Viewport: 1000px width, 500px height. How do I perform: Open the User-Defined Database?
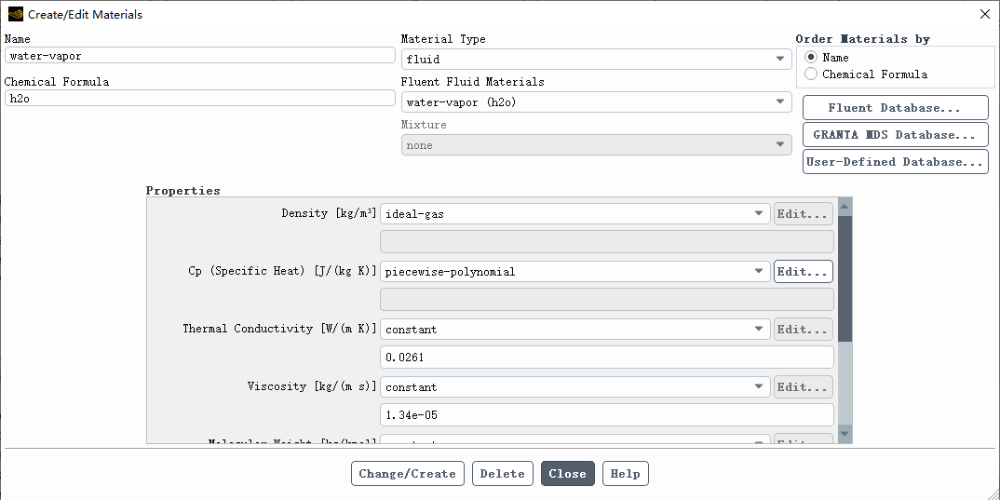click(x=895, y=162)
